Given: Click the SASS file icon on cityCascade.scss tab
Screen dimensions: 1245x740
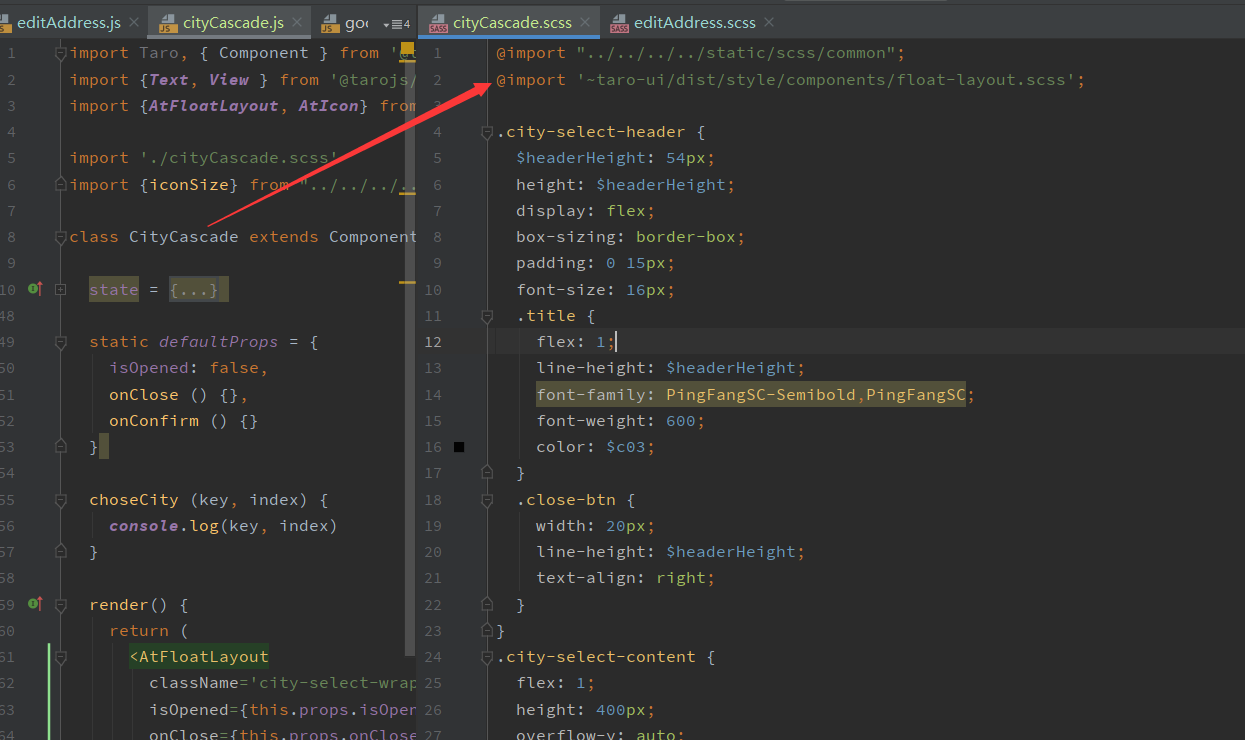Looking at the screenshot, I should click(x=438, y=23).
